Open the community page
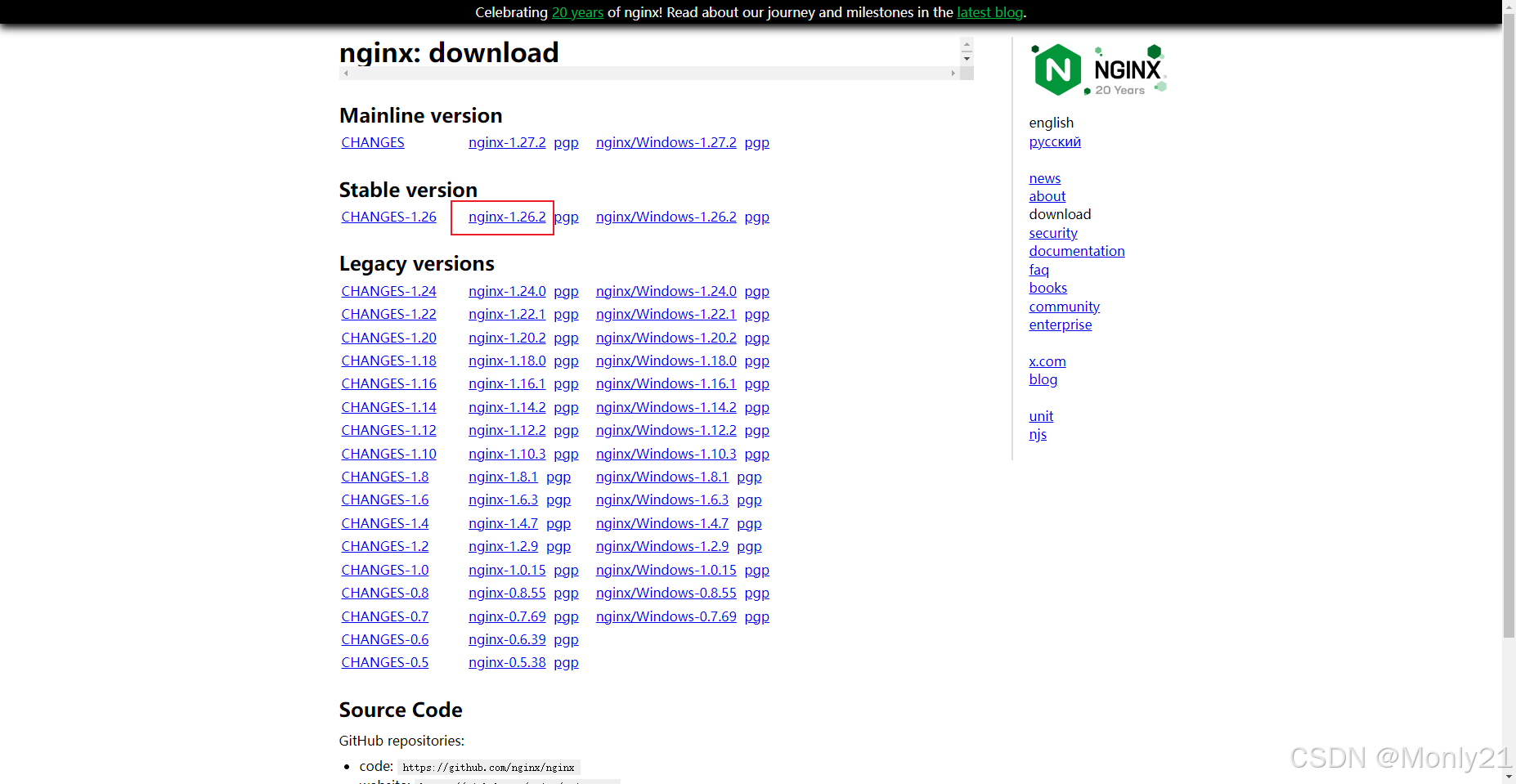 [x=1065, y=307]
